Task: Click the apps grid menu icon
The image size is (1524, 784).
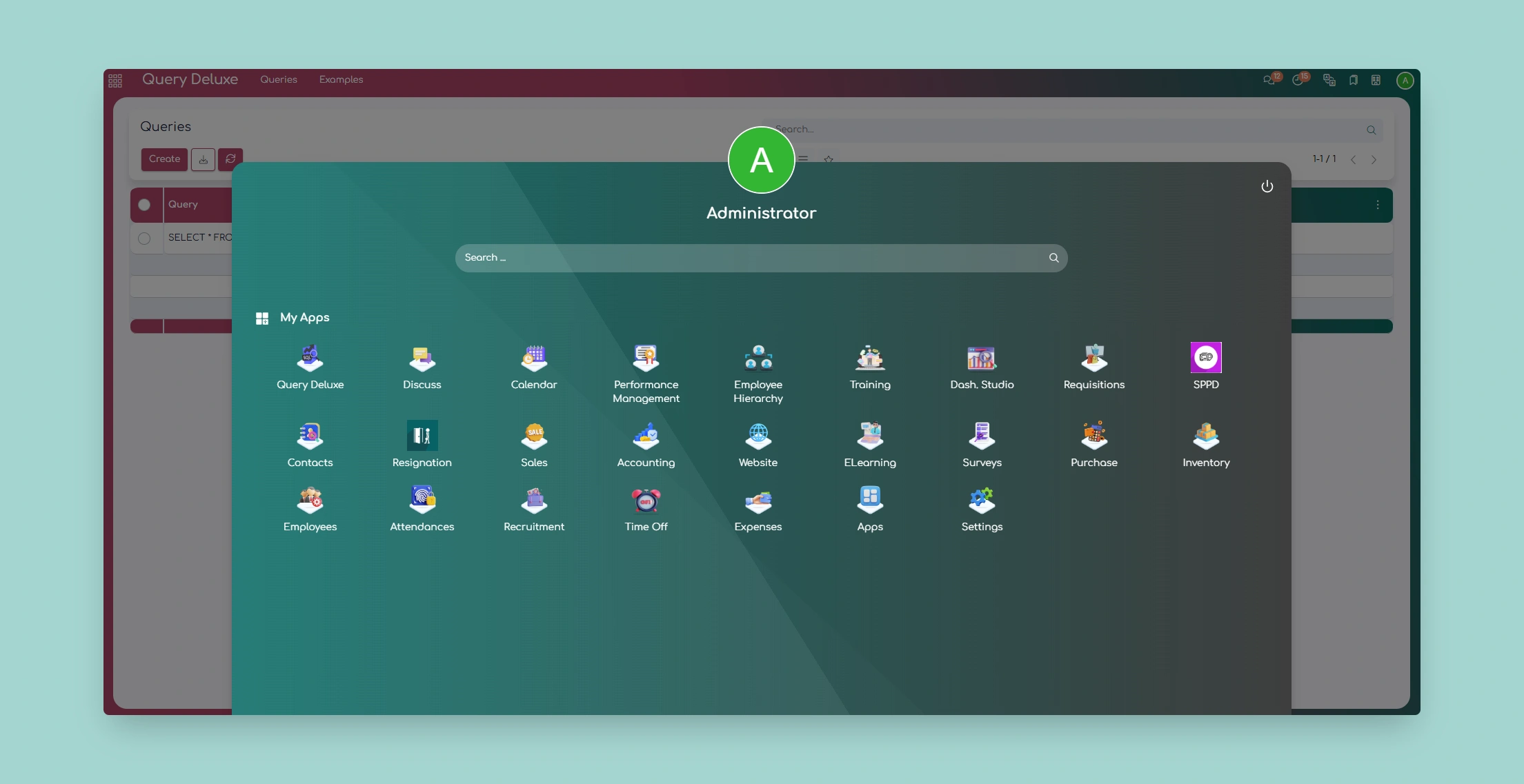Action: (x=115, y=81)
